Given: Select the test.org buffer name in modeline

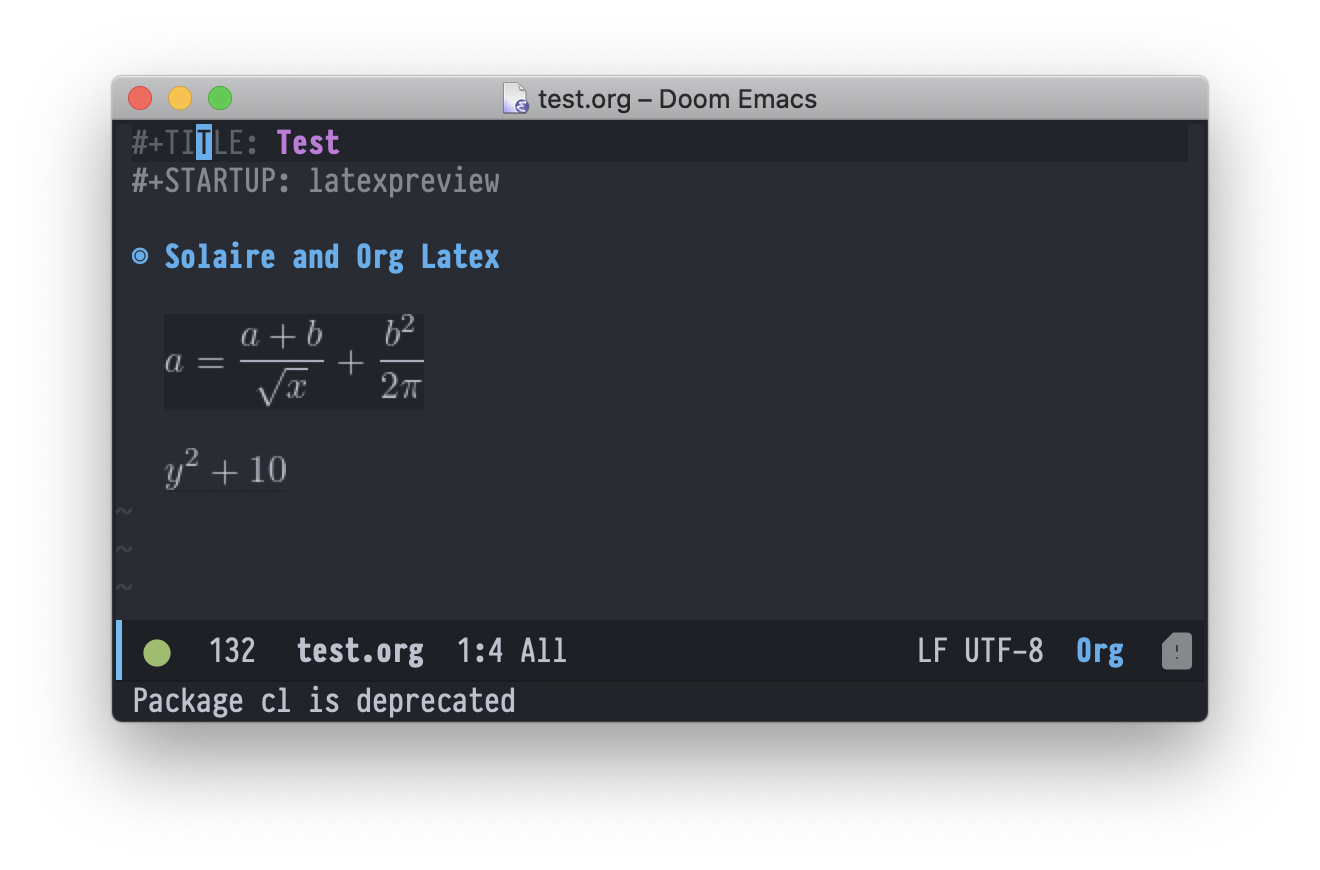Looking at the screenshot, I should (359, 651).
